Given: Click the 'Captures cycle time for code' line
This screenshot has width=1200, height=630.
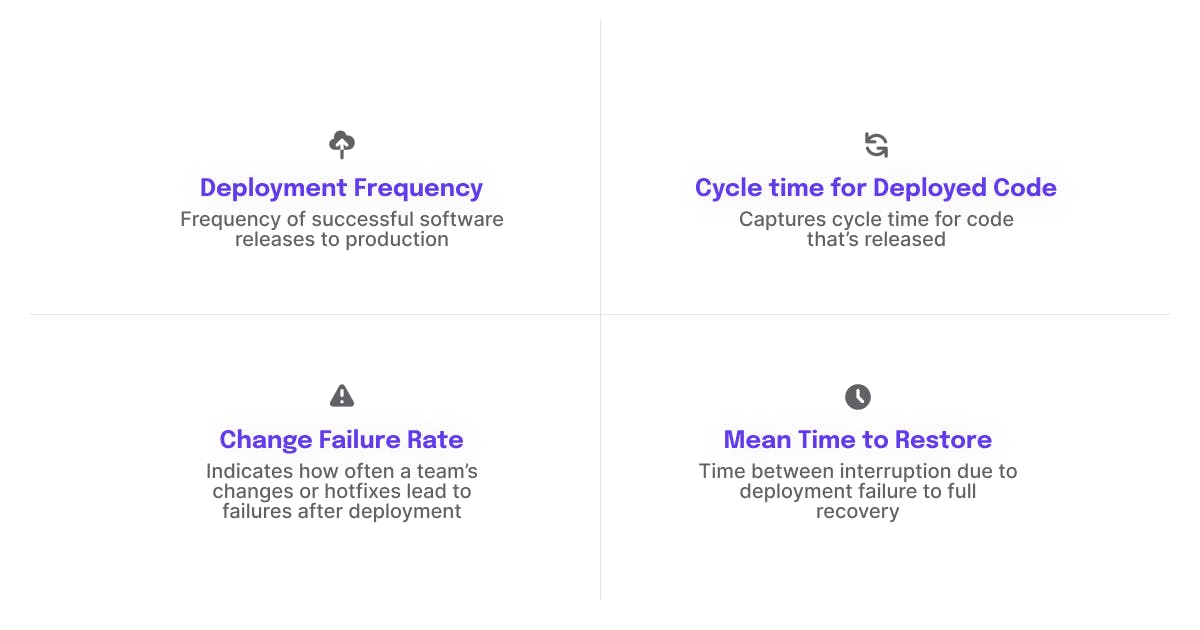Looking at the screenshot, I should (875, 219).
